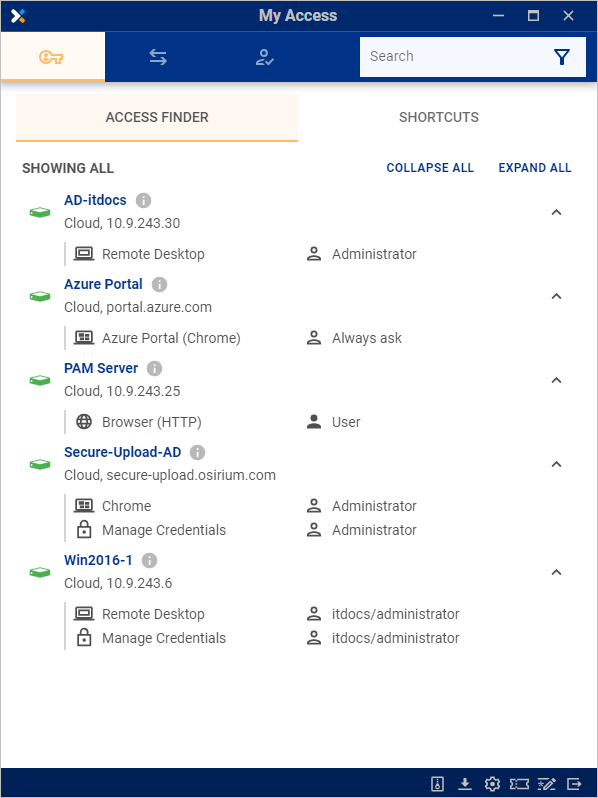The width and height of the screenshot is (598, 798).
Task: Click the green device icon for Azure Portal
Action: point(40,296)
